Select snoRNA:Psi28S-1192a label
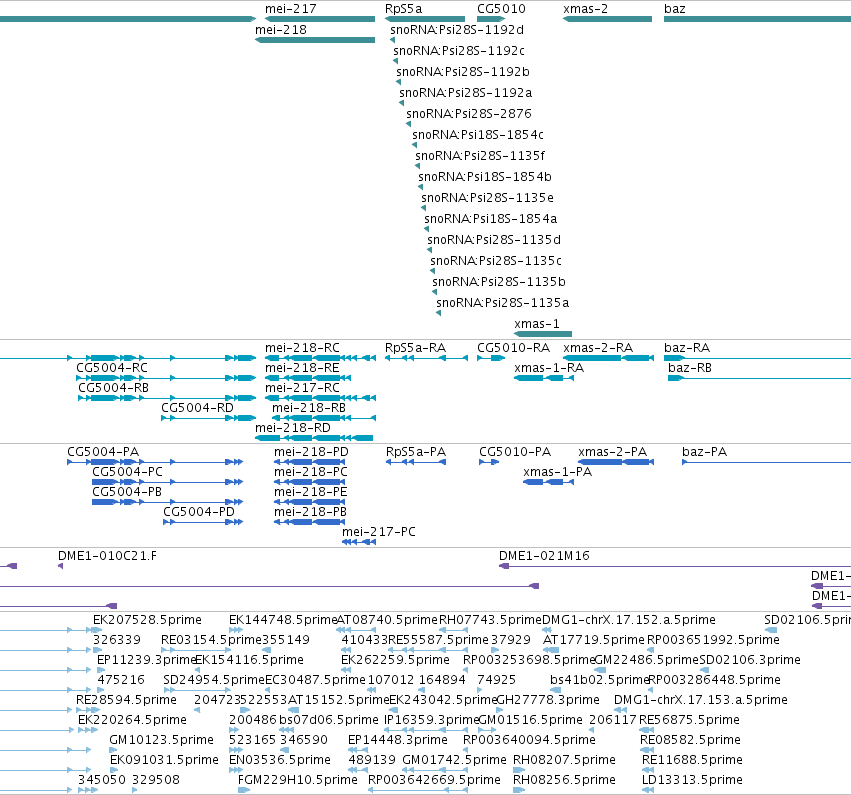Image resolution: width=851 pixels, height=795 pixels. click(466, 93)
